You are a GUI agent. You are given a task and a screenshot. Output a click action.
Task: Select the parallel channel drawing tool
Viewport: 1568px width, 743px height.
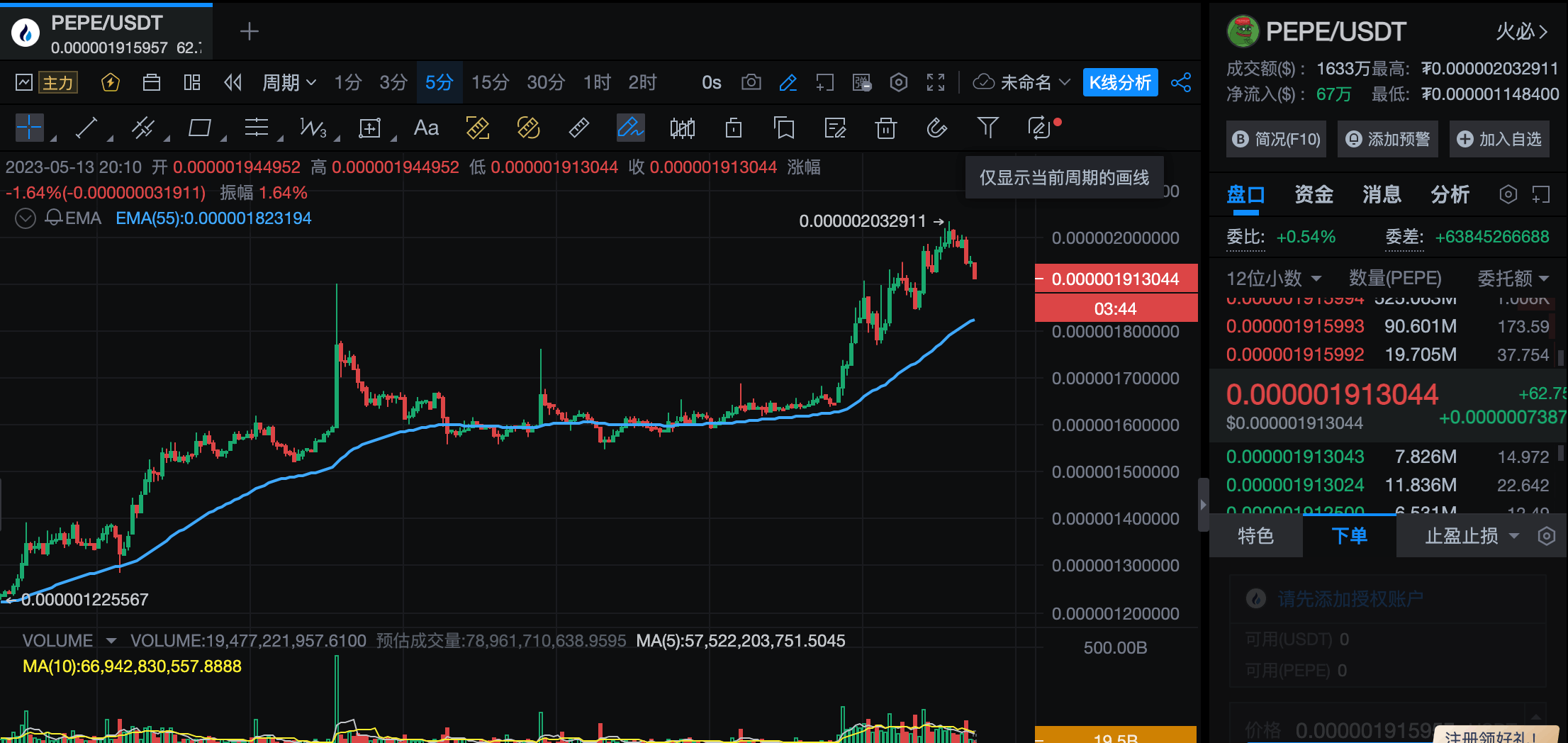click(143, 128)
